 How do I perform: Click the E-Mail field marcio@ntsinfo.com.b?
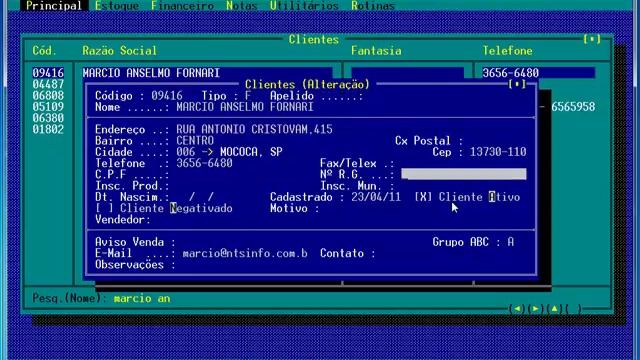pos(245,253)
